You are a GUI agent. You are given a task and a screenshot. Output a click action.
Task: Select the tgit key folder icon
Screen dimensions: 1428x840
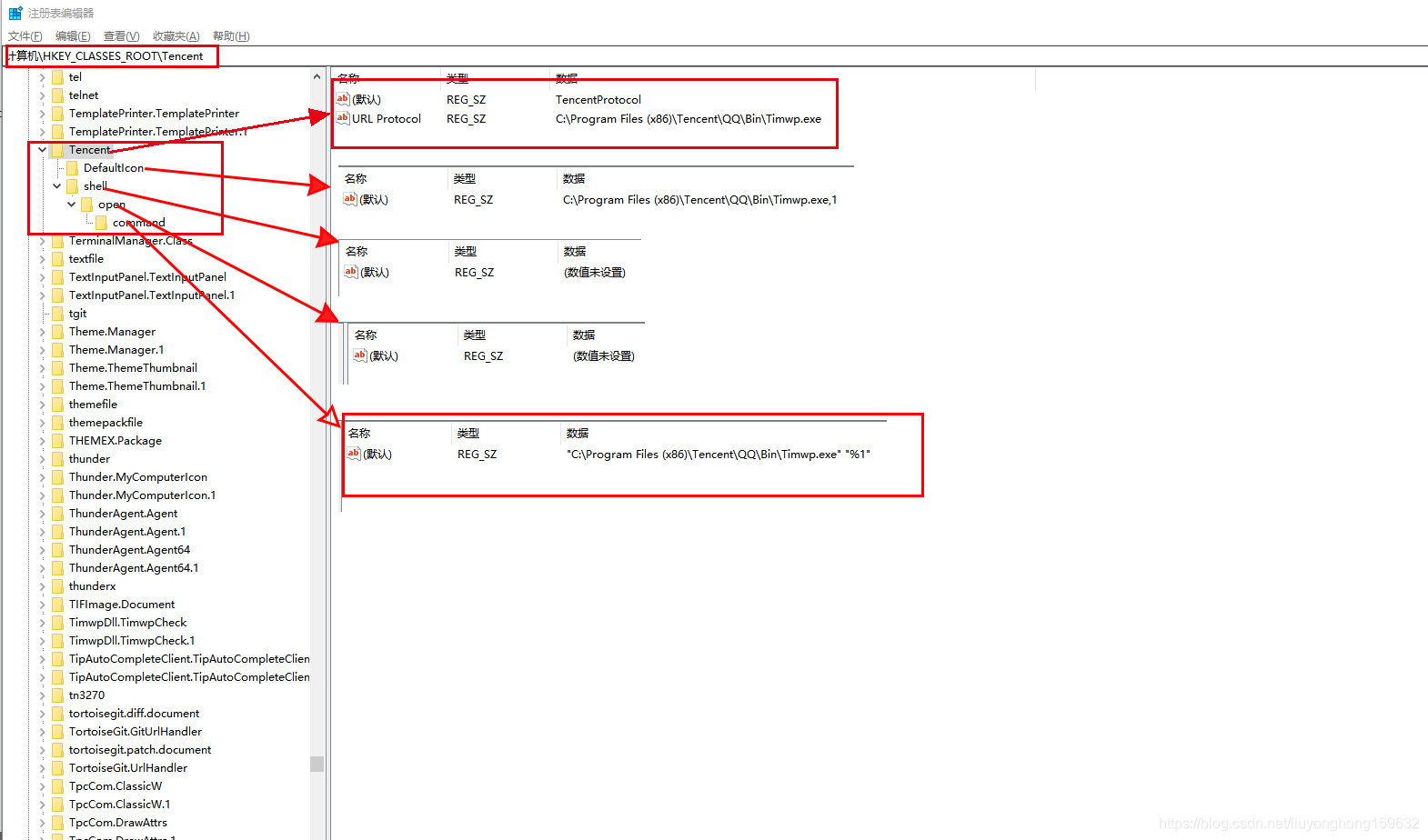[x=58, y=314]
